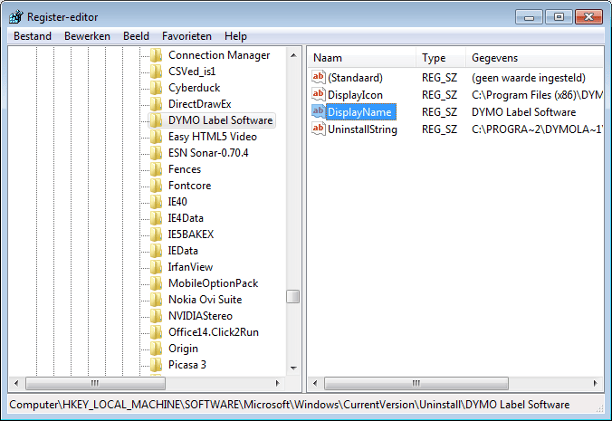Select the Origin registry key
This screenshot has height=421, width=612.
tap(183, 348)
